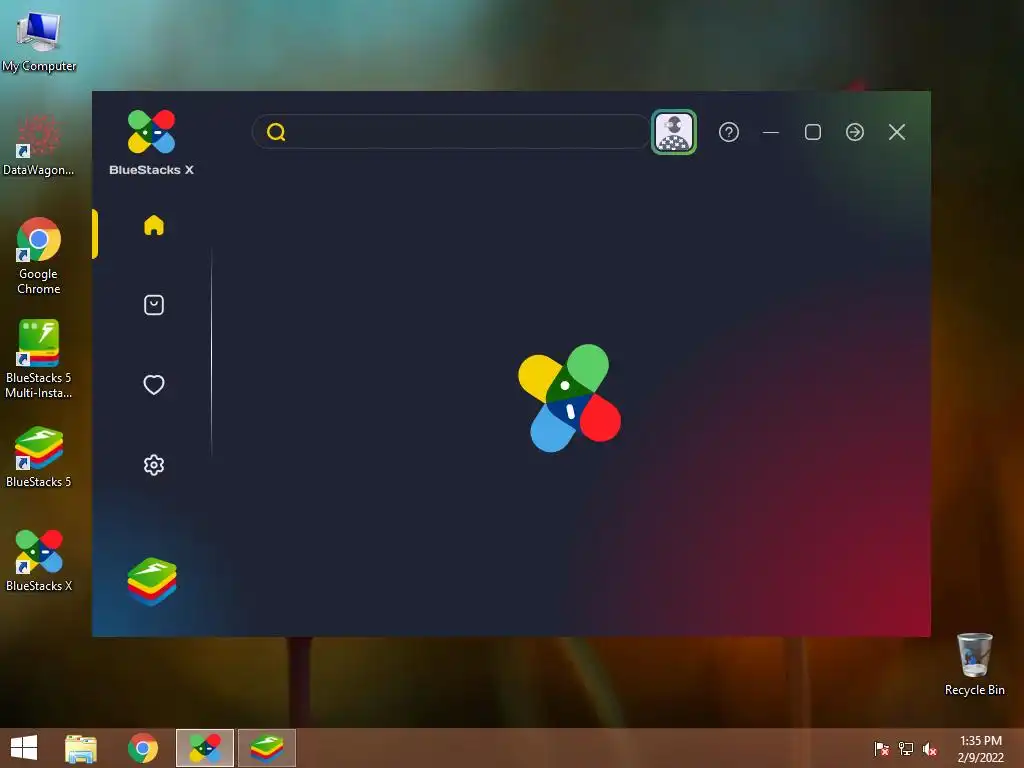Select the BlueStacks 5 desktop shortcut
This screenshot has height=768, width=1024.
[x=39, y=456]
